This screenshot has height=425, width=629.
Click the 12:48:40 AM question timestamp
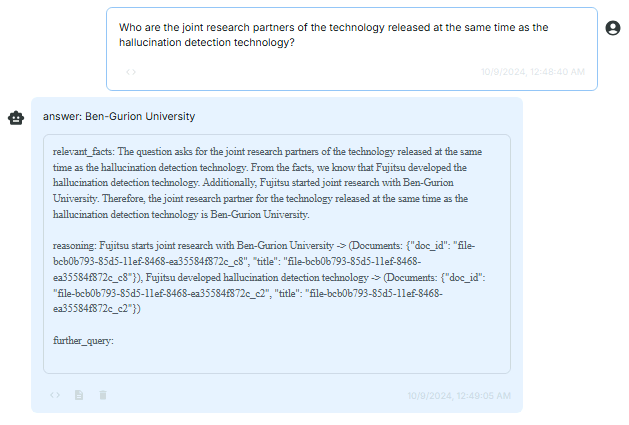(533, 72)
